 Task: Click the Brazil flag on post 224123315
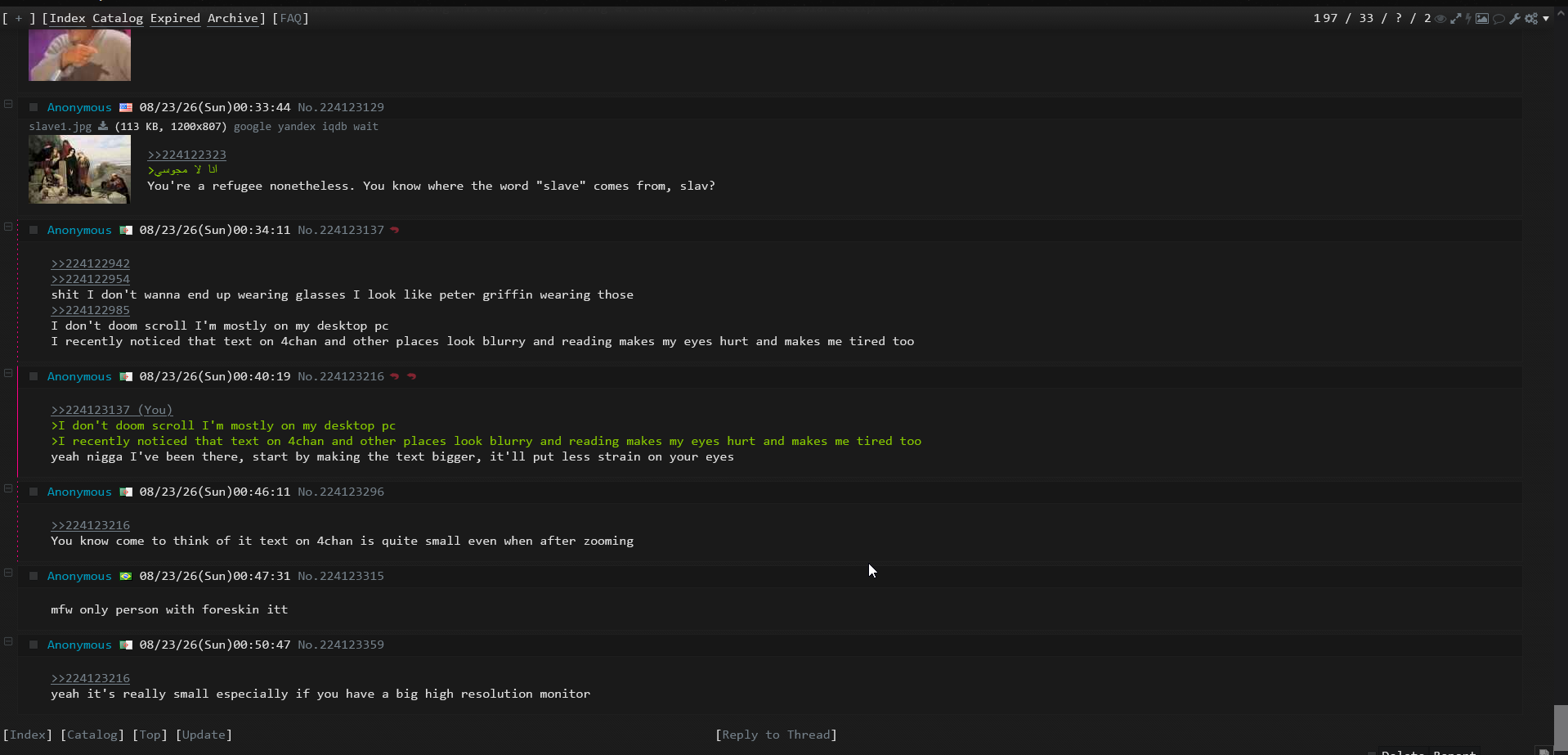[x=126, y=576]
